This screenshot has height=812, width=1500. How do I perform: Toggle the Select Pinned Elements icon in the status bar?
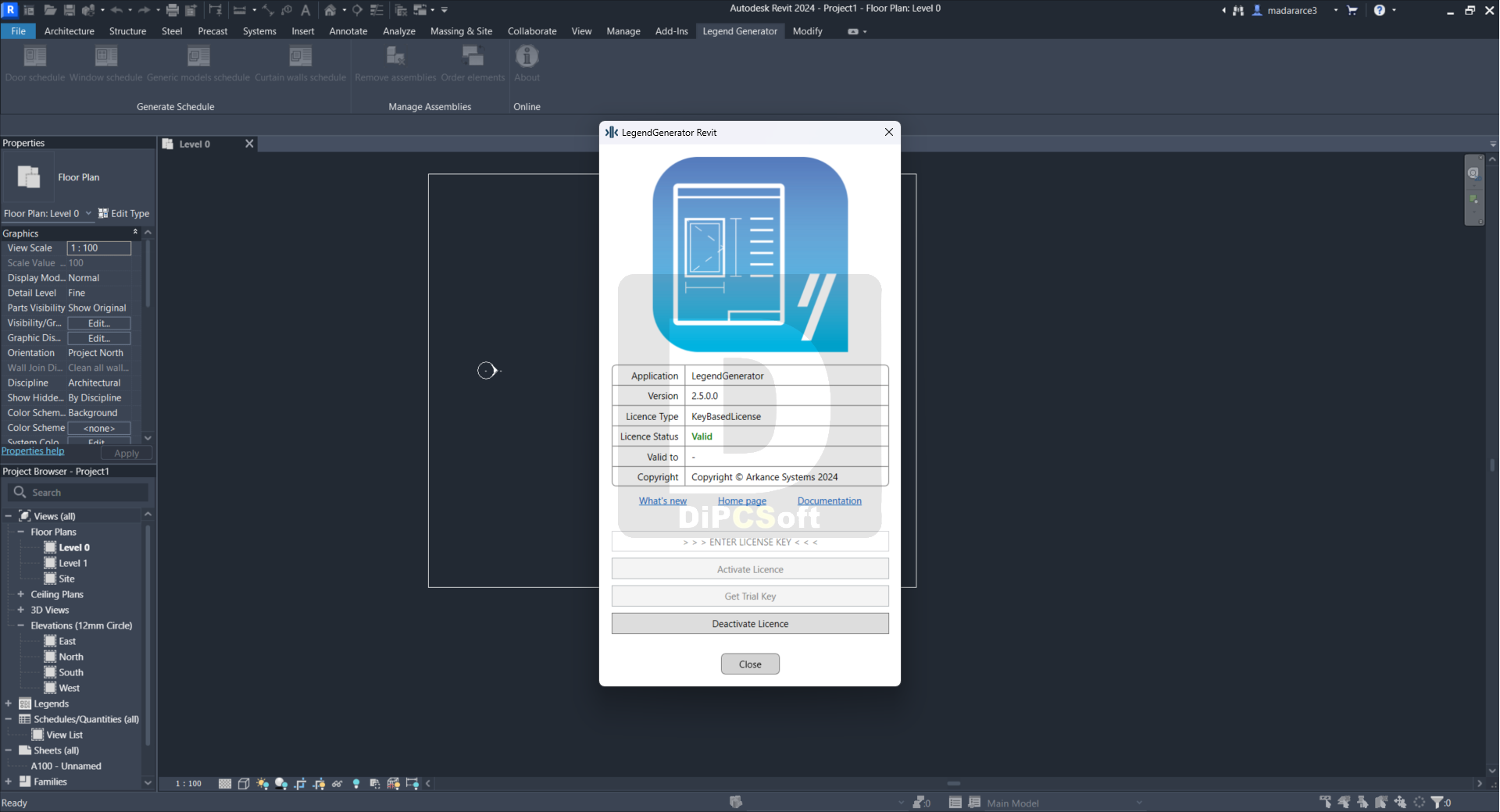tap(1362, 802)
